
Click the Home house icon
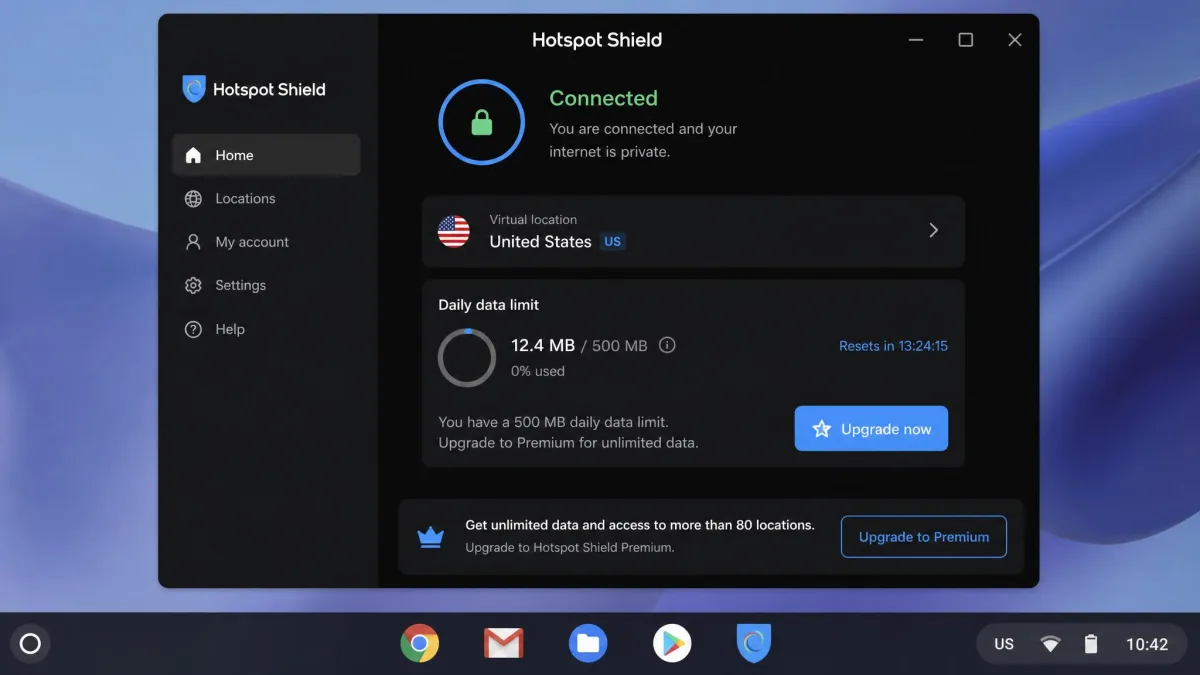193,155
